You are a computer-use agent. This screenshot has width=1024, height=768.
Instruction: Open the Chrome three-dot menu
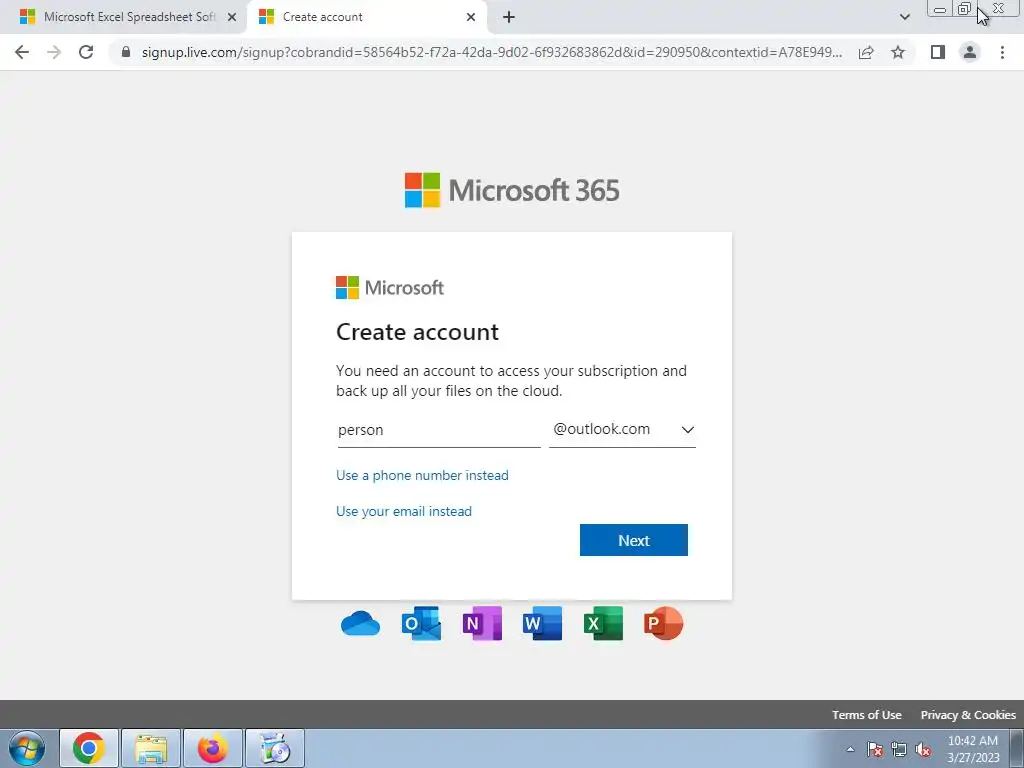1002,52
